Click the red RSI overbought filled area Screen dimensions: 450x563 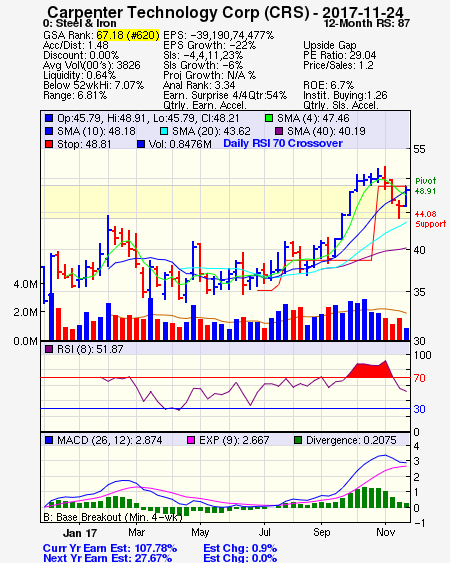(370, 371)
